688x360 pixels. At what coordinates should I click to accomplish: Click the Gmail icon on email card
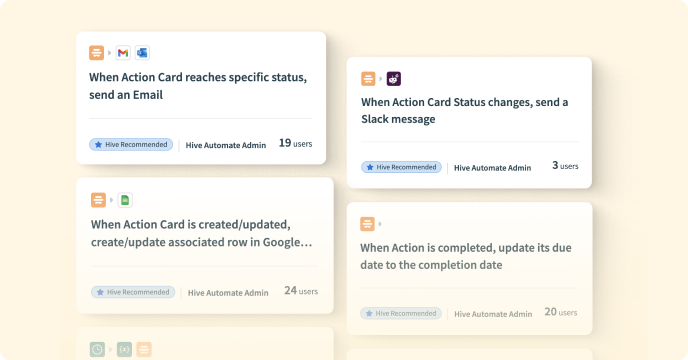[x=123, y=53]
